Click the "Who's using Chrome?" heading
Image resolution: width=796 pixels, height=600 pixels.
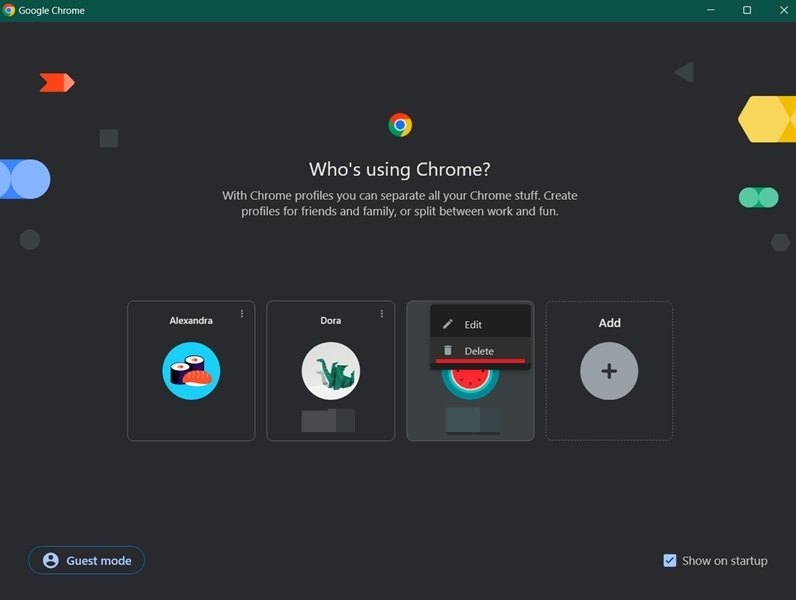click(400, 169)
